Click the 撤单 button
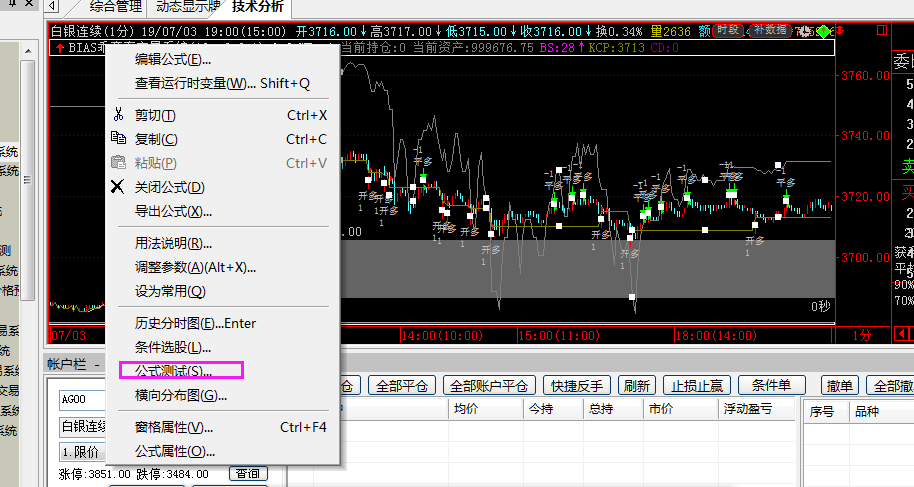The width and height of the screenshot is (914, 487). pyautogui.click(x=839, y=386)
